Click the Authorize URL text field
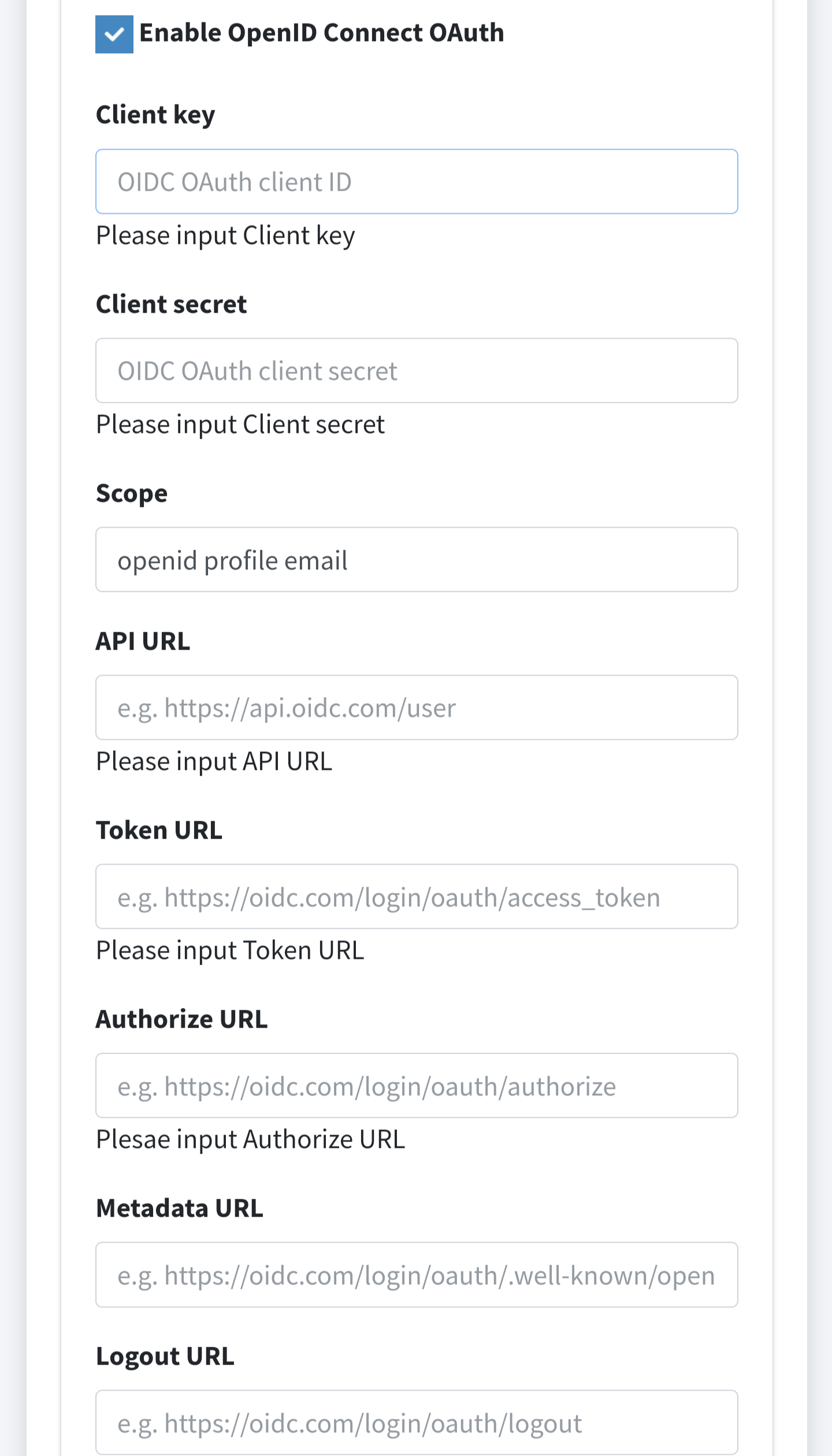Image resolution: width=832 pixels, height=1456 pixels. 416,1085
